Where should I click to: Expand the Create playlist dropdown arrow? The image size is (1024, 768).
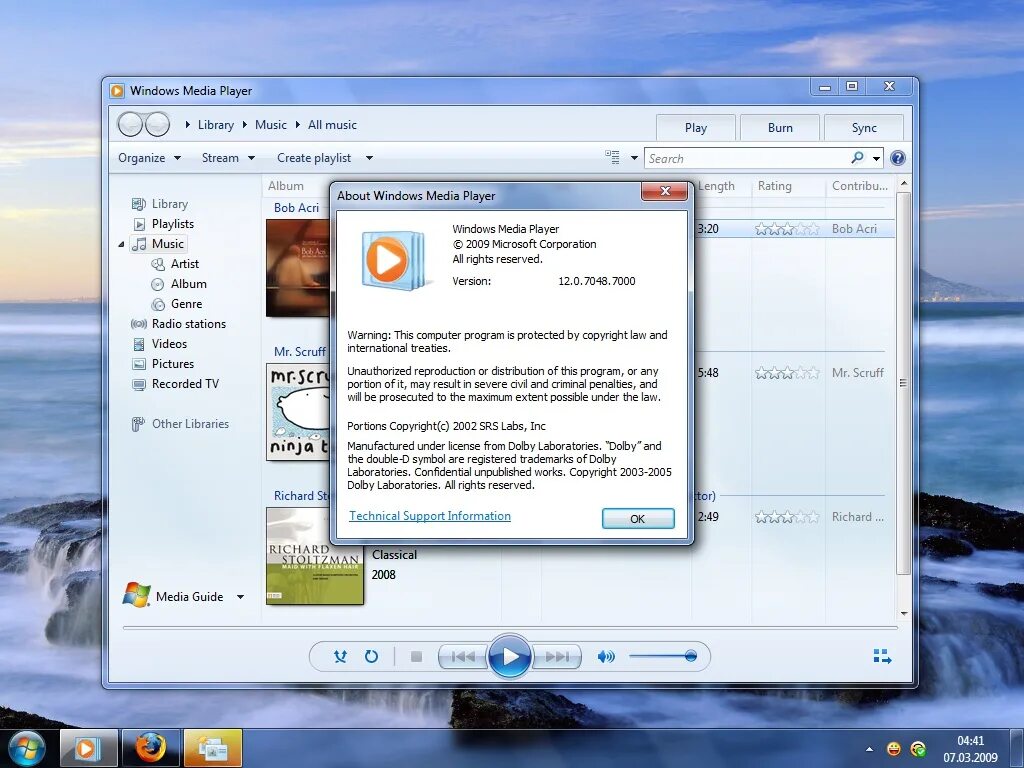(x=369, y=158)
